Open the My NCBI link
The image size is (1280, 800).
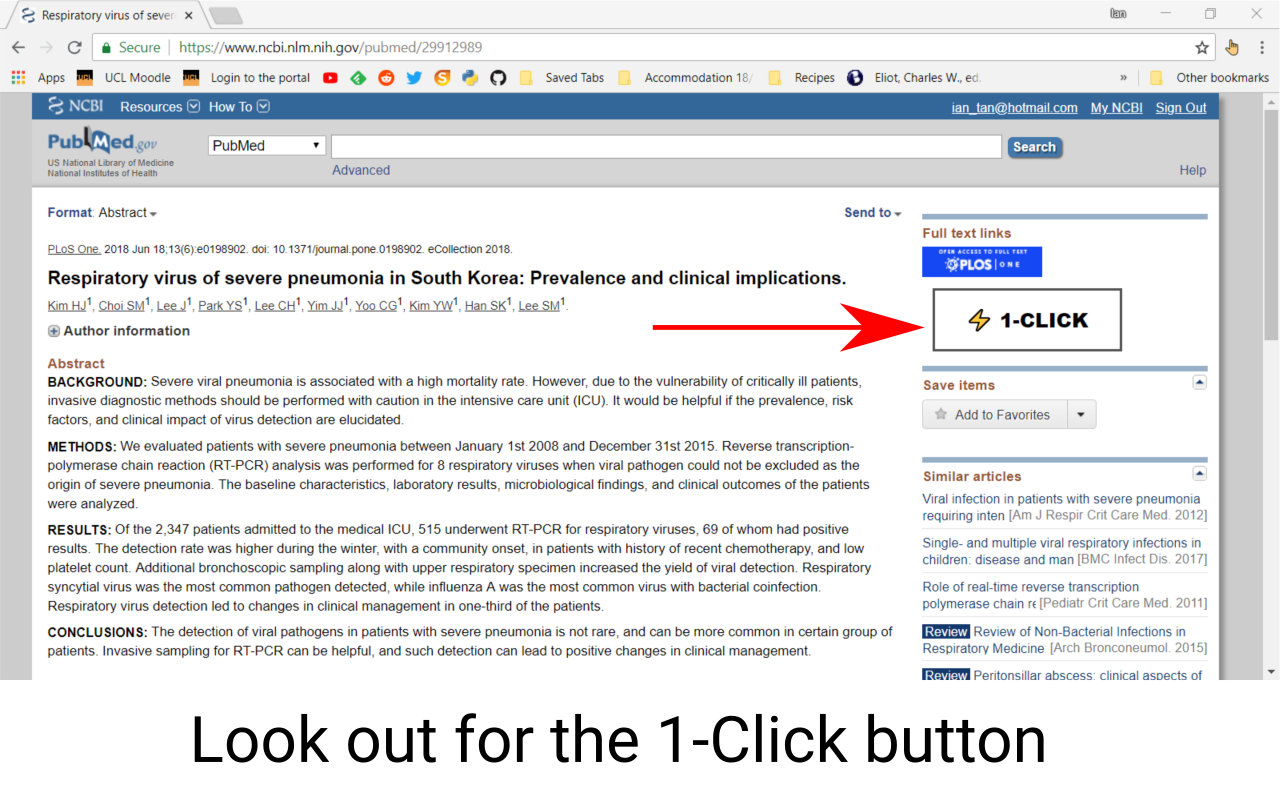[1116, 108]
